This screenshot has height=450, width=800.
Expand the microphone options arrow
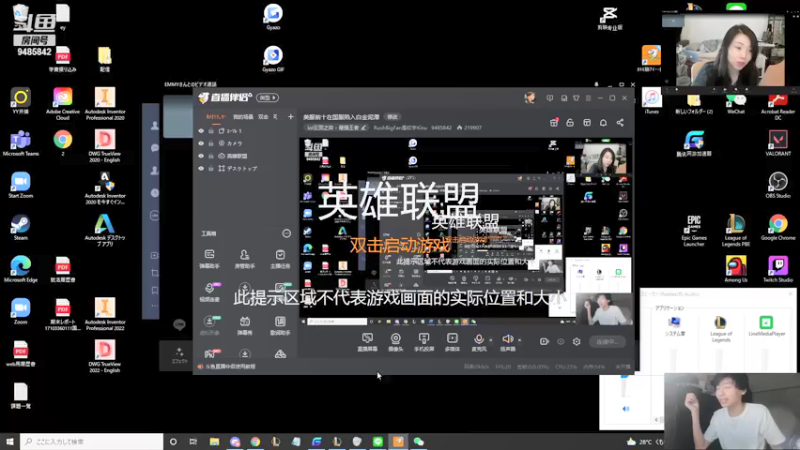click(x=491, y=340)
